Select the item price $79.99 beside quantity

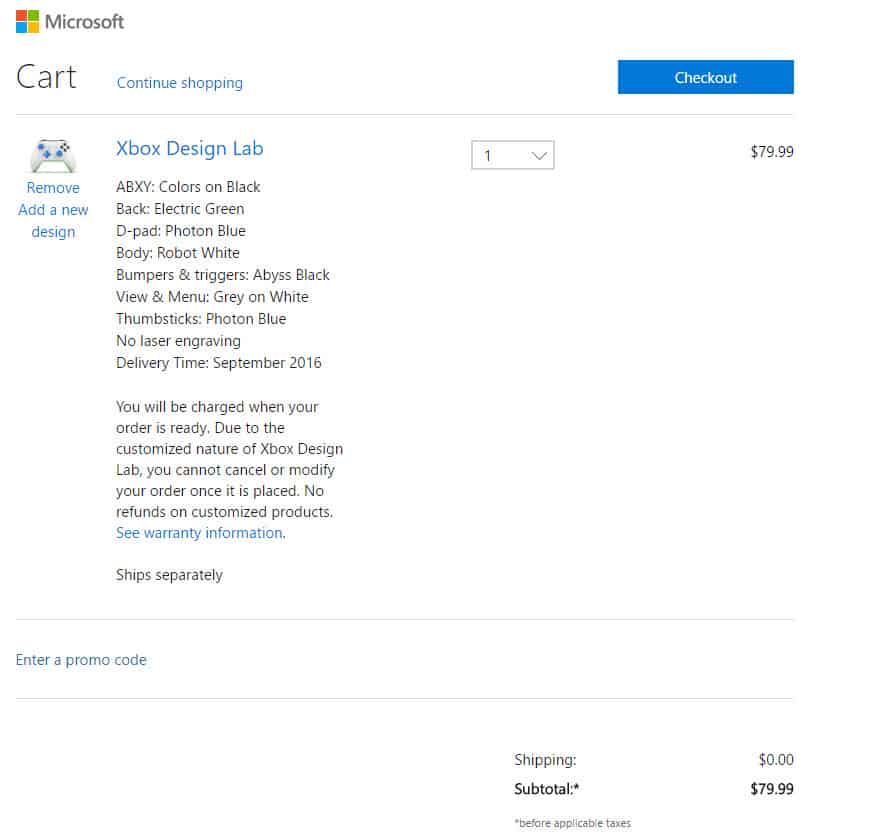pyautogui.click(x=772, y=151)
